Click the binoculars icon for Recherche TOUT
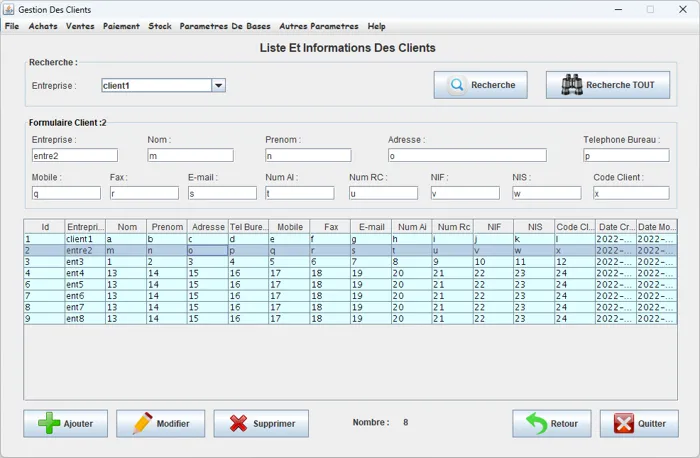Image resolution: width=700 pixels, height=458 pixels. 571,85
